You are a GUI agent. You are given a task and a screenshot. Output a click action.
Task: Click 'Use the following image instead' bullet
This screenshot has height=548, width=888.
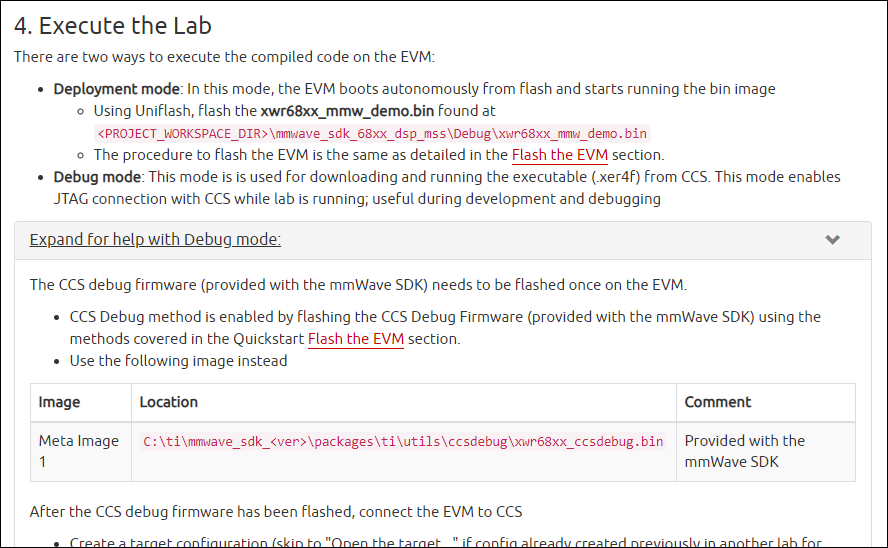pyautogui.click(x=178, y=361)
